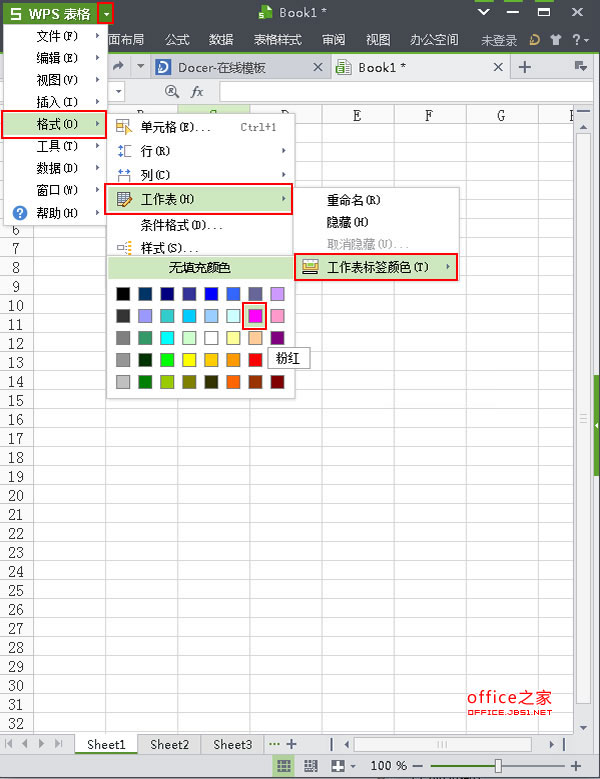Open the name box dropdown arrow

pos(118,91)
